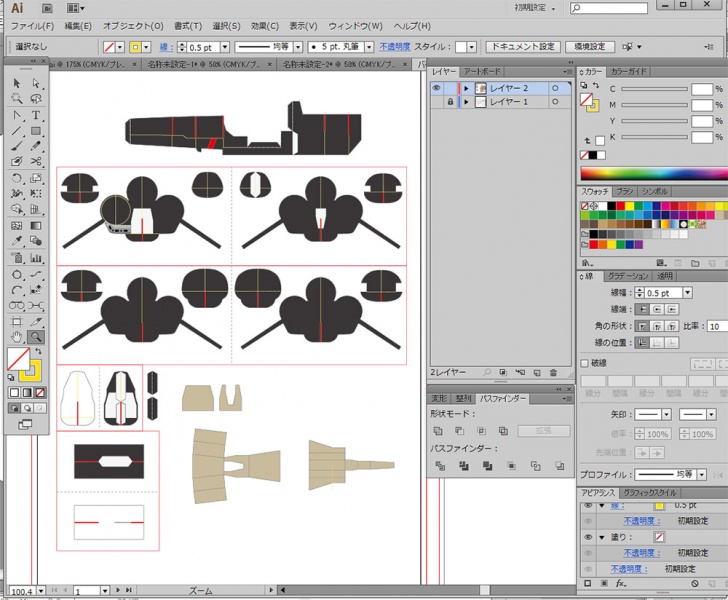Open the 均等 stroke profile dropdown in control bar
This screenshot has width=728, height=600.
point(298,47)
